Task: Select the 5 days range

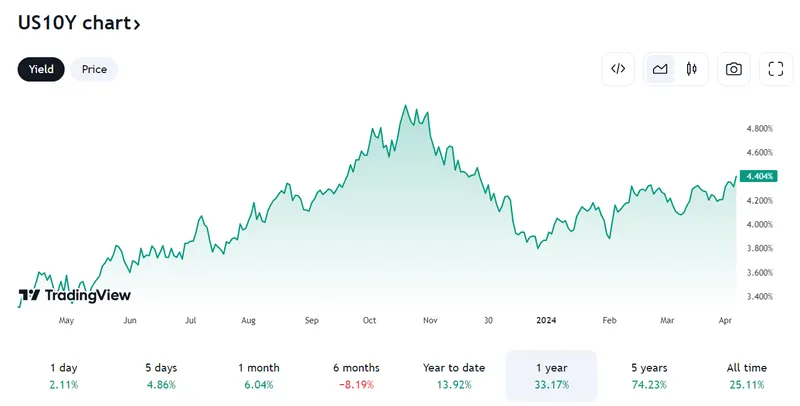Action: (x=160, y=375)
